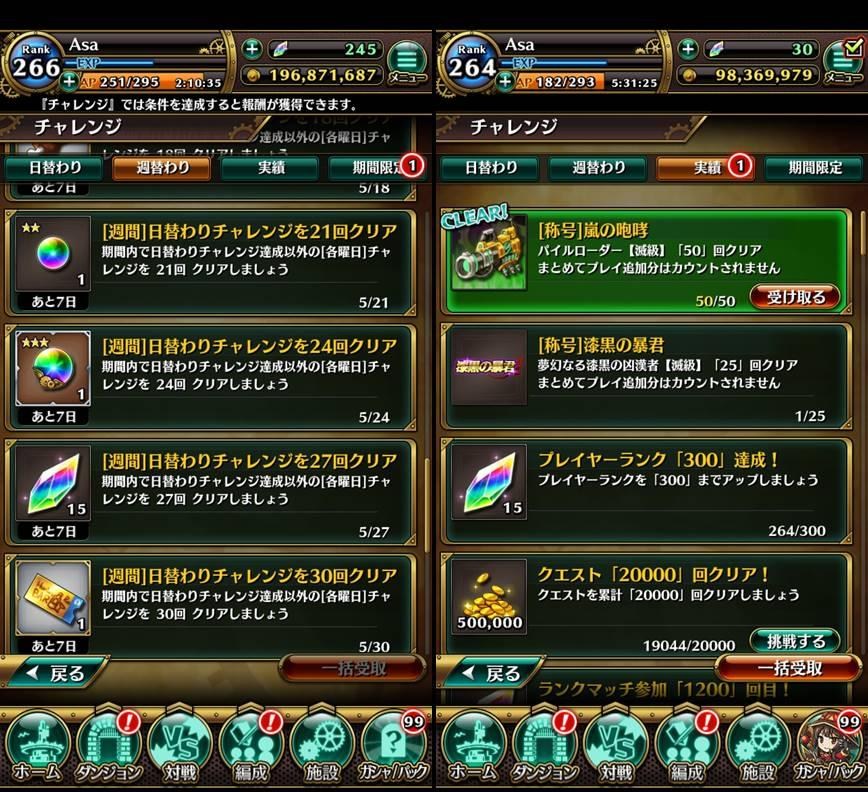Image resolution: width=868 pixels, height=792 pixels.
Task: Switch to 日替わり tab in left screen
Action: 54,167
